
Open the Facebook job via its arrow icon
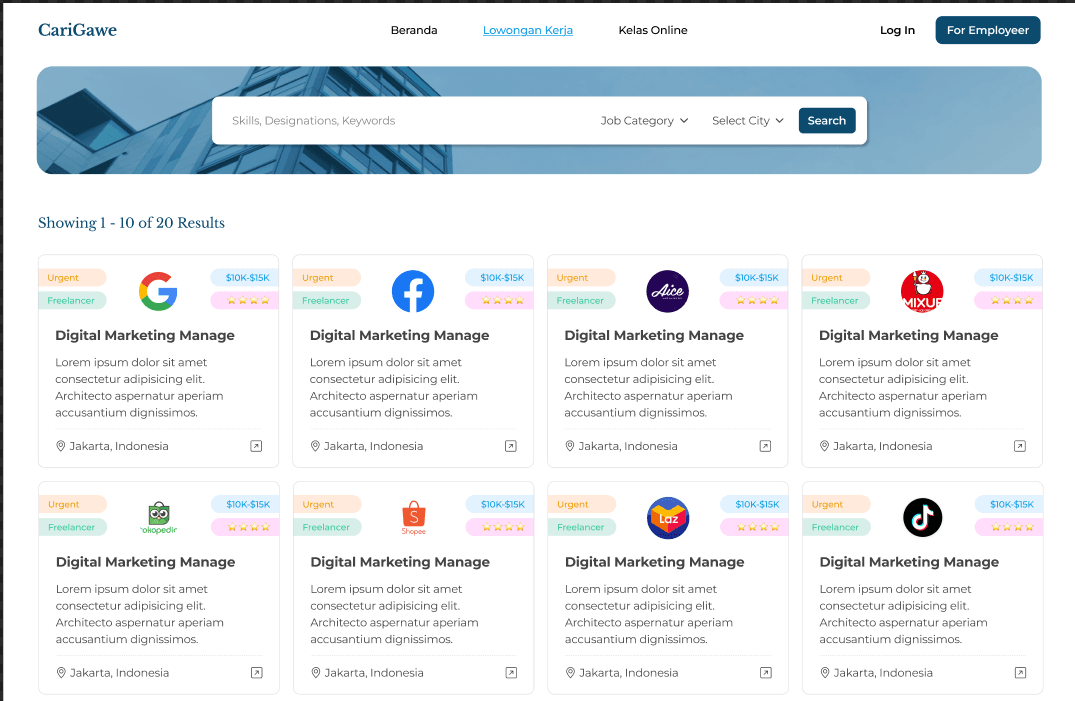click(x=511, y=447)
